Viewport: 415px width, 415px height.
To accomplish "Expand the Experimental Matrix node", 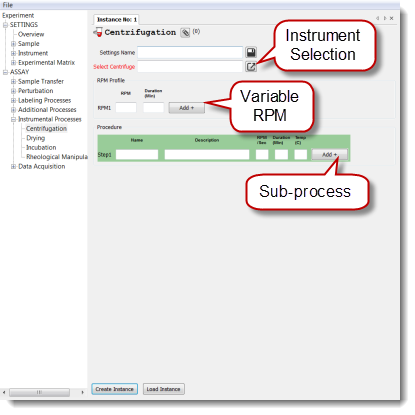I will (x=13, y=63).
